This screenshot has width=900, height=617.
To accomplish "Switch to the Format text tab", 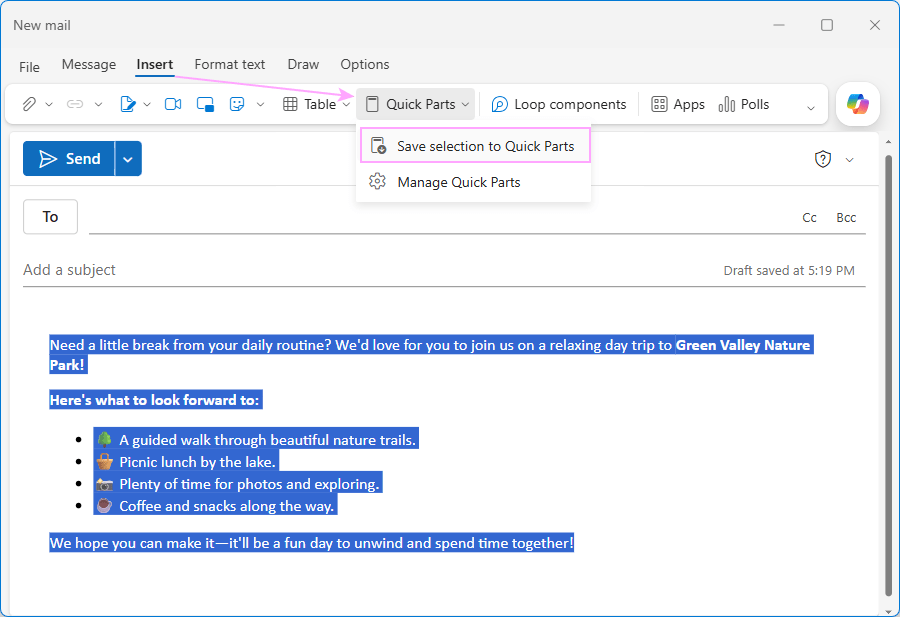I will click(x=230, y=64).
